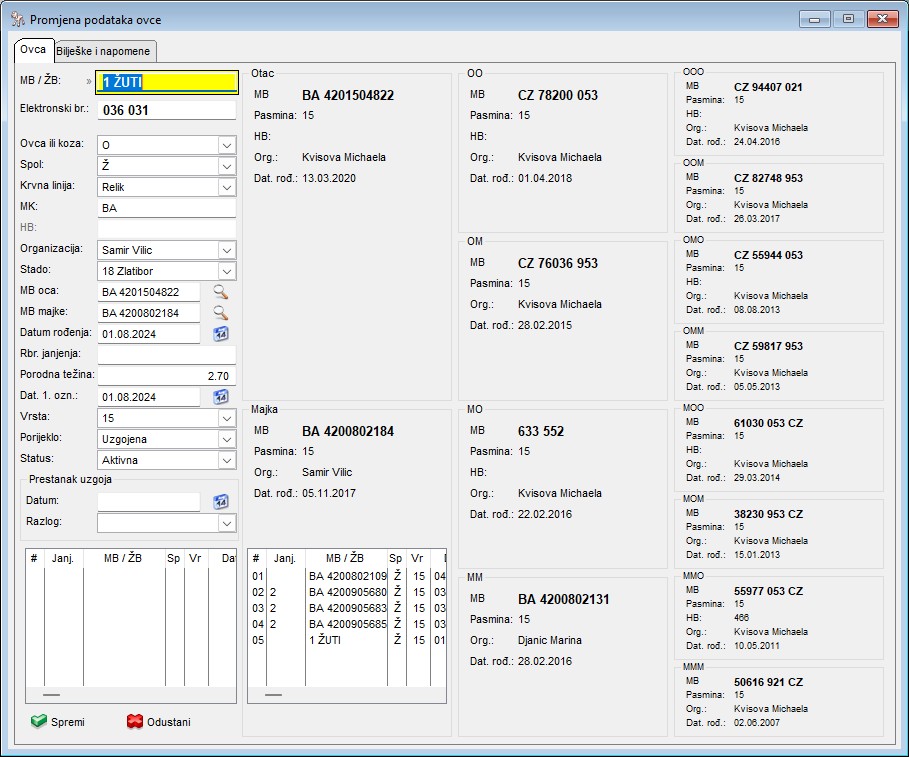The width and height of the screenshot is (909, 757).
Task: Open the Spol dropdown list
Action: pos(226,166)
